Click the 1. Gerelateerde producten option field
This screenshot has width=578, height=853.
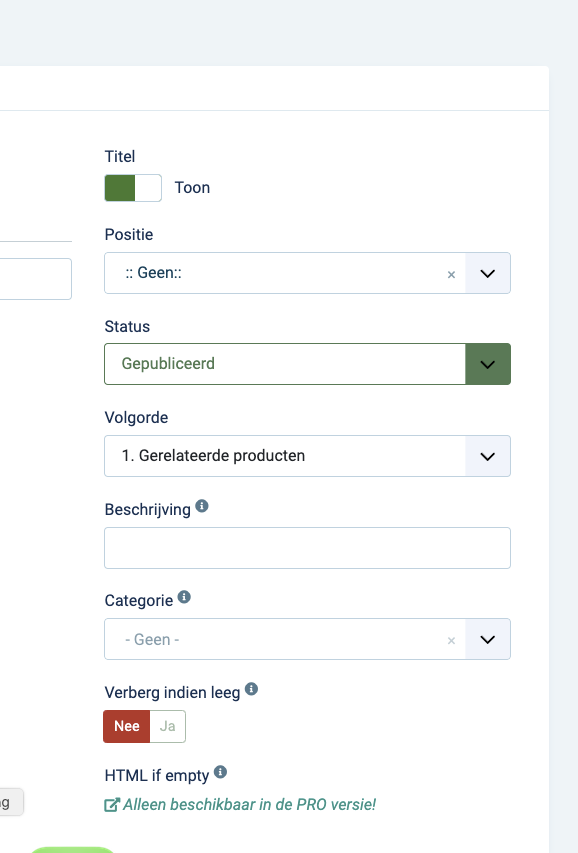[x=285, y=456]
